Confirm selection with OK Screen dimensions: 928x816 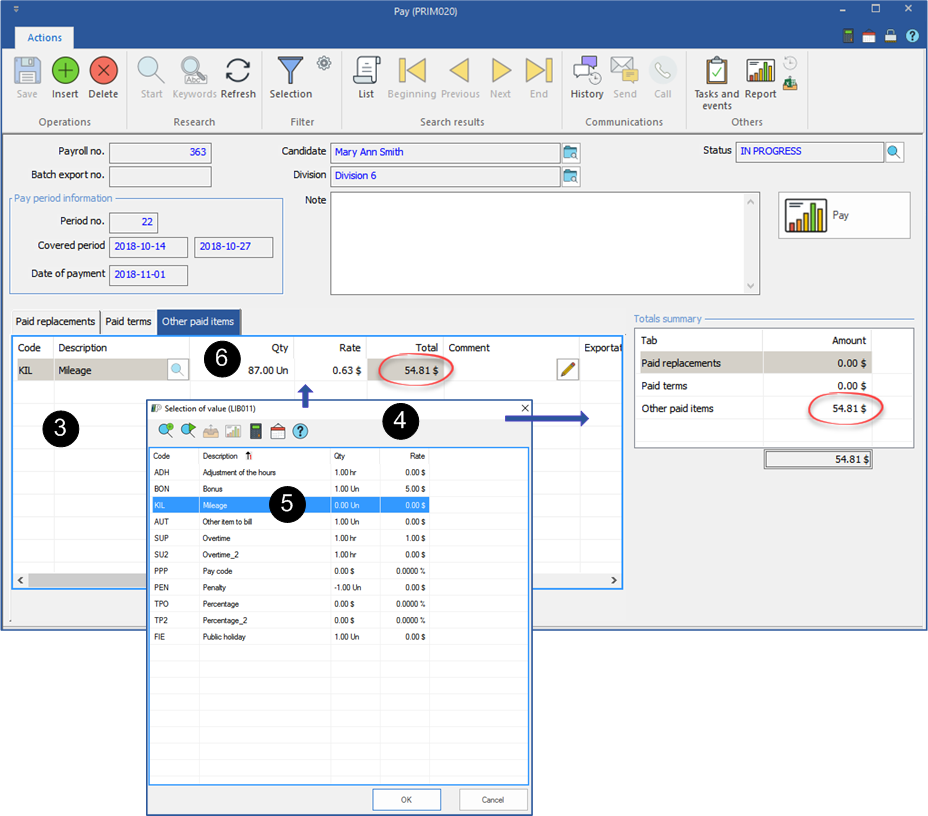[406, 800]
